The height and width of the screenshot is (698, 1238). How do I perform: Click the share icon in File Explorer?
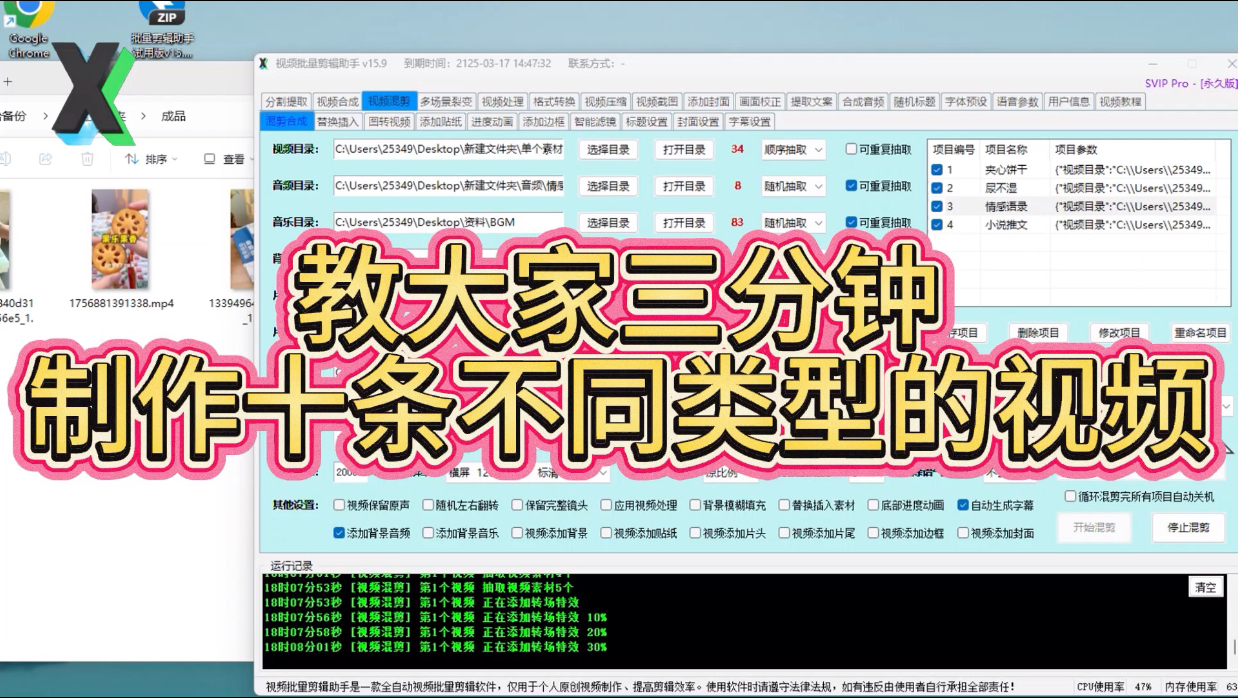45,159
